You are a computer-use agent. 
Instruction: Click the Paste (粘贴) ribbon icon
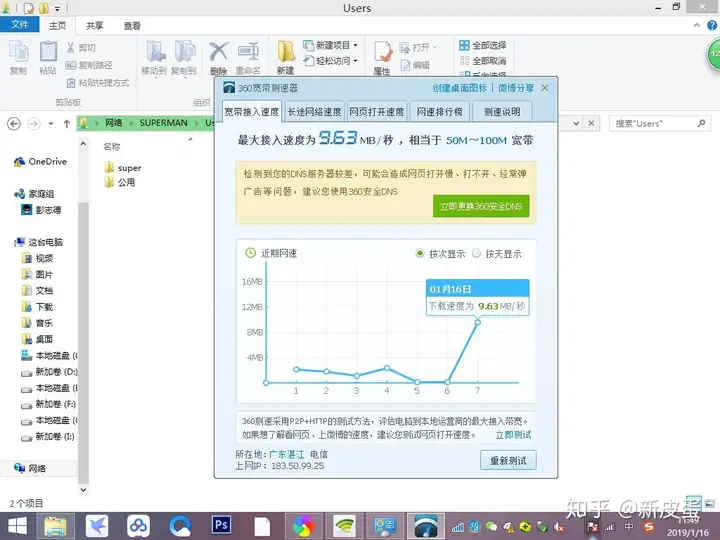click(x=48, y=57)
